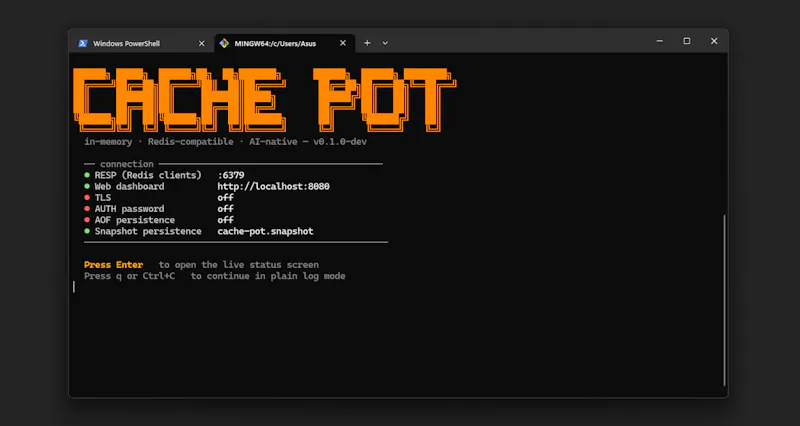
Task: Click the 'in-memory · Redis-compatible' tagline
Action: click(x=159, y=142)
